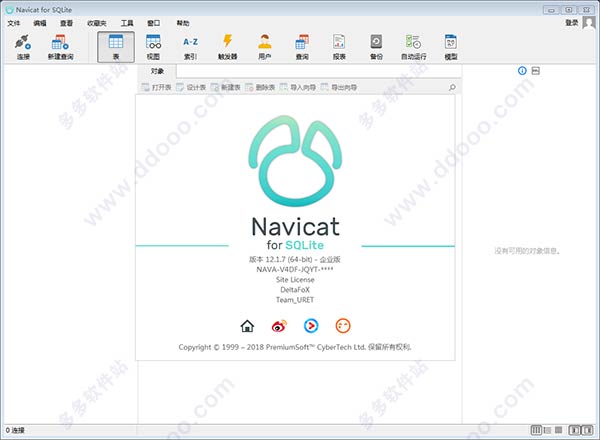Screen dimensions: 600x440
Task: Click the 登录 sign-in link
Action: (572, 23)
